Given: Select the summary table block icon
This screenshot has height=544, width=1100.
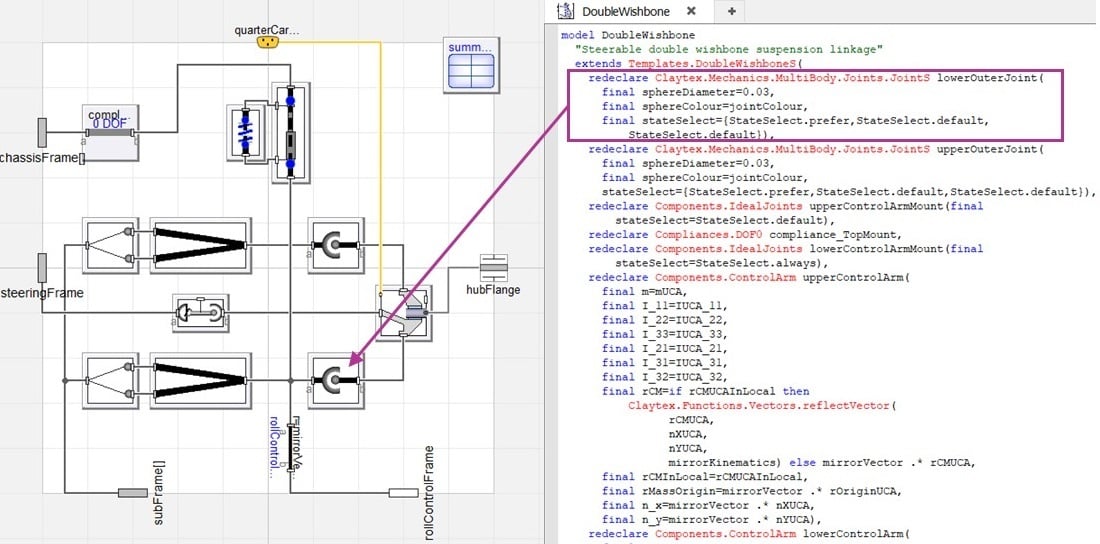Looking at the screenshot, I should coord(471,65).
